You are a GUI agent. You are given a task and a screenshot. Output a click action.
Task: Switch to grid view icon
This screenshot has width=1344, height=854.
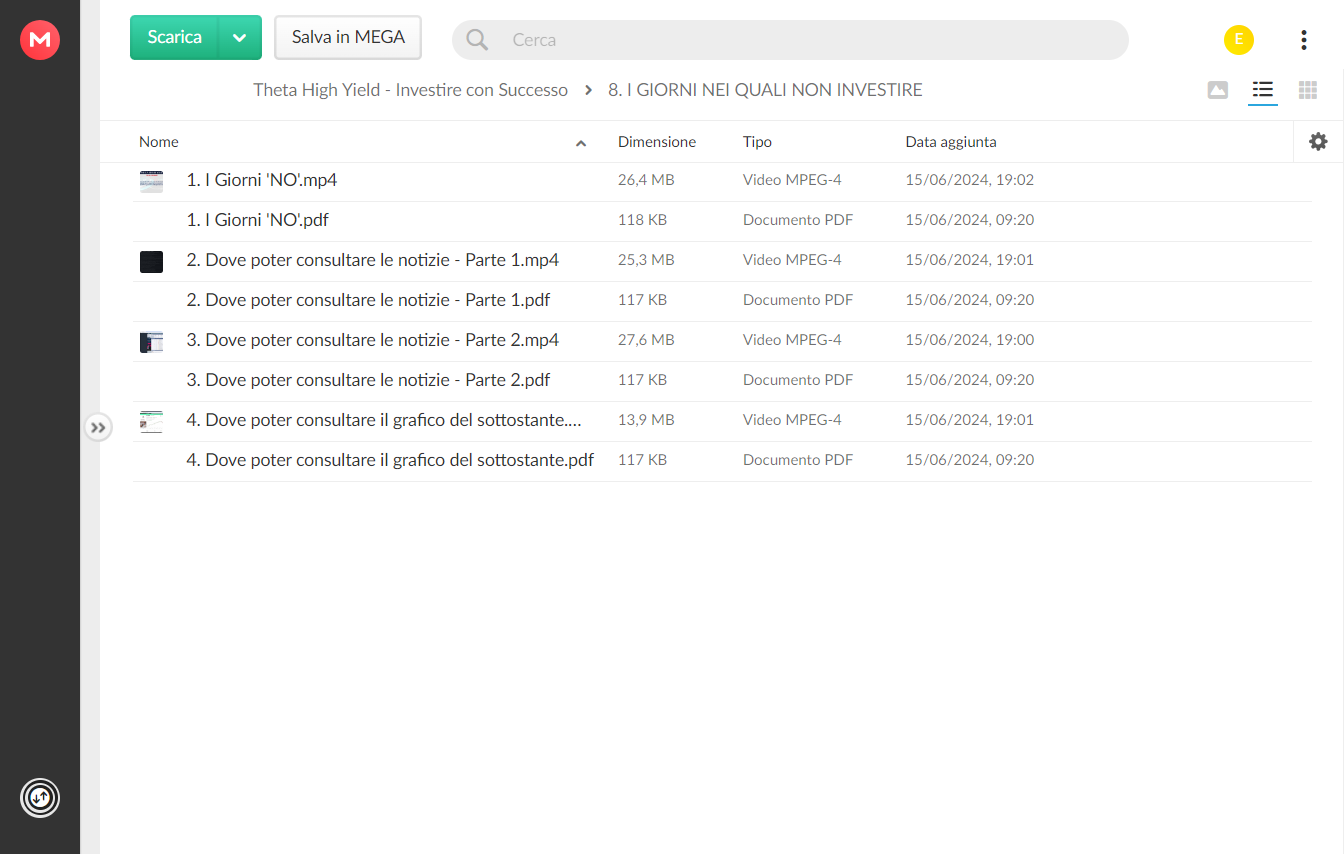tap(1307, 90)
